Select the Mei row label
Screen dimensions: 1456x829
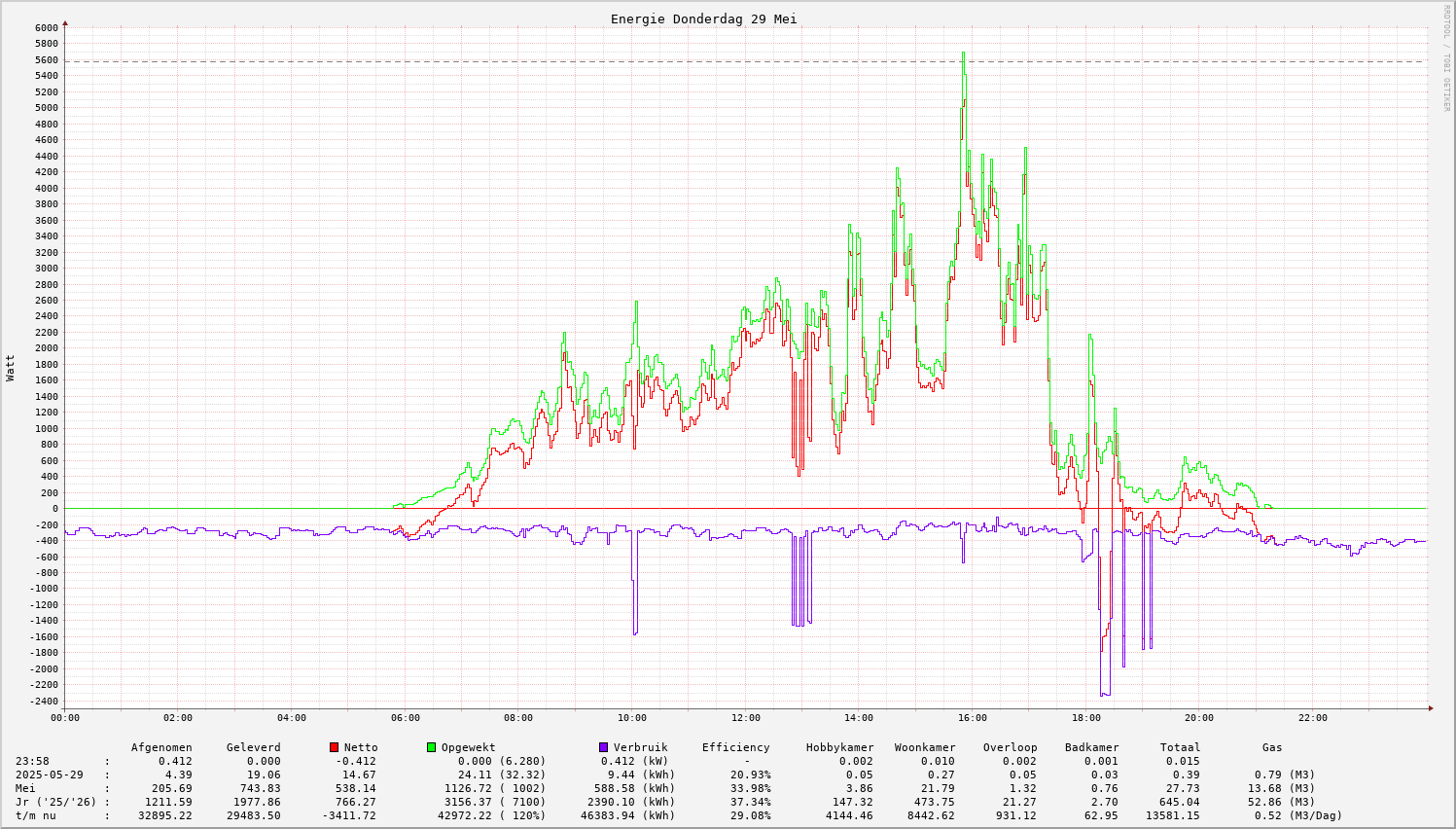25,788
